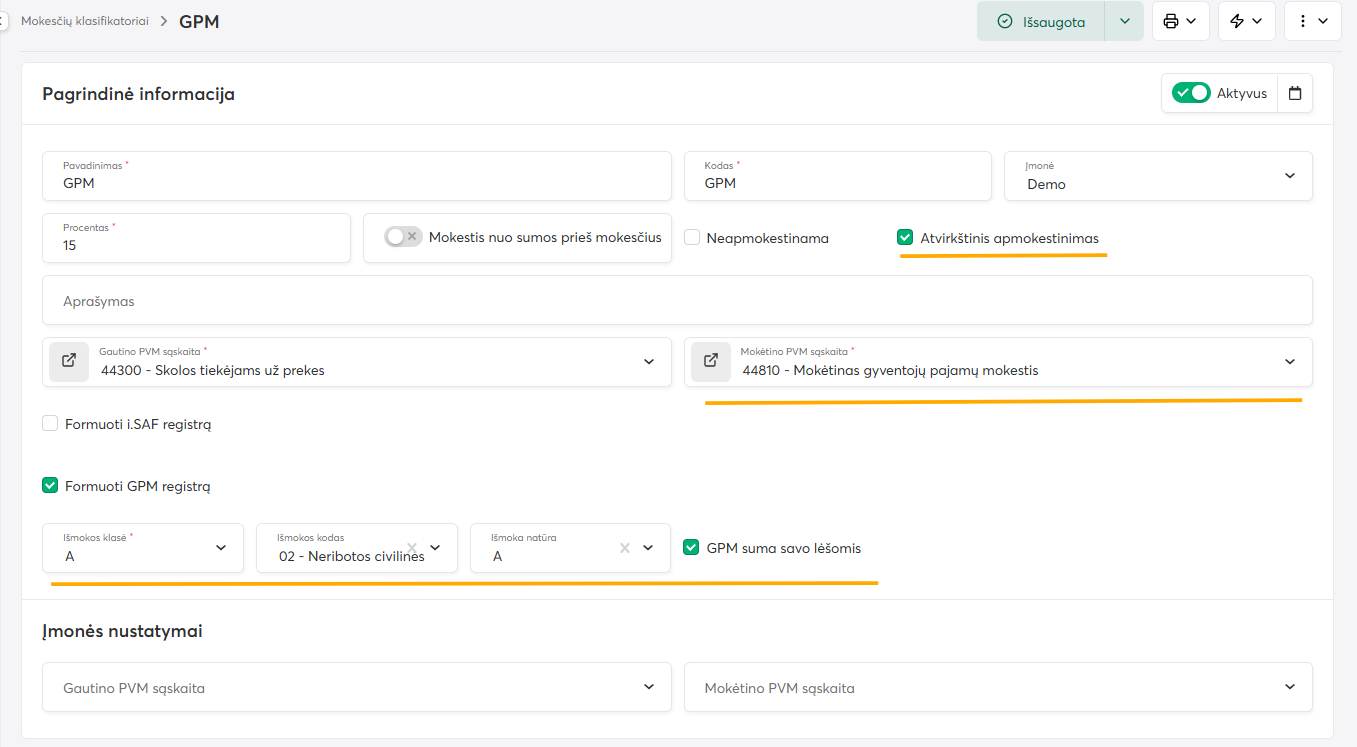Clear the Išmoka natūra value
The width and height of the screenshot is (1357, 747).
[x=625, y=547]
